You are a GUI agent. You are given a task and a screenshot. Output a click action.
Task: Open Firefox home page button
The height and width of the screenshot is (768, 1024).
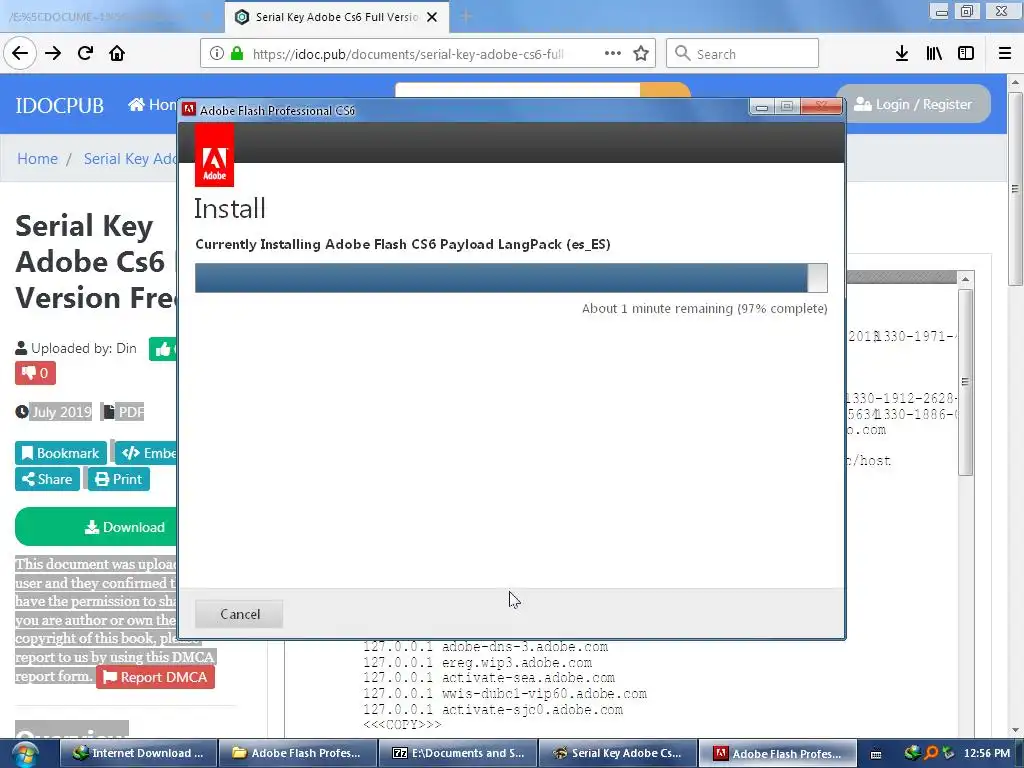coord(117,54)
